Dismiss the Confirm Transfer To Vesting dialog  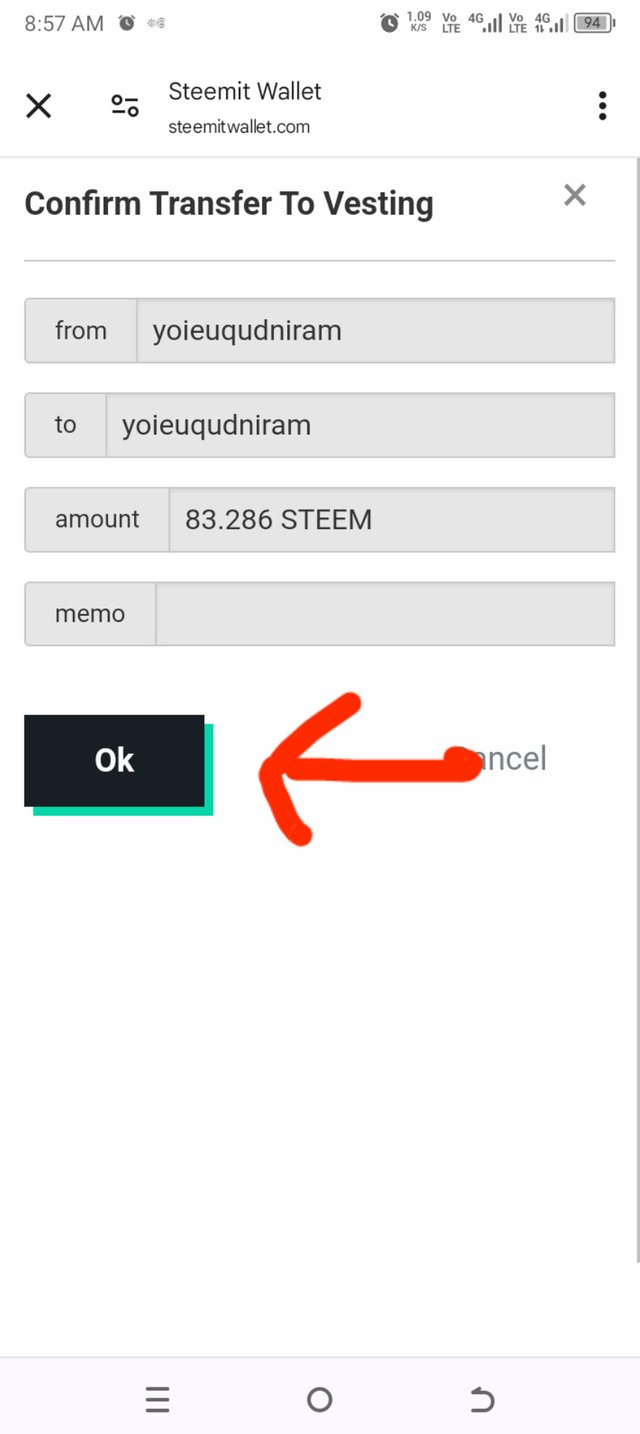pos(574,195)
